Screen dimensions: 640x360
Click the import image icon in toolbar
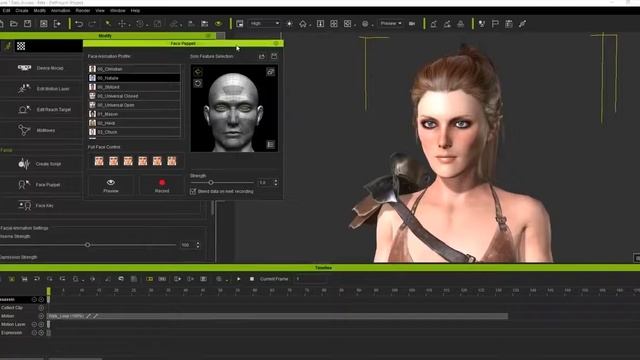tap(43, 24)
